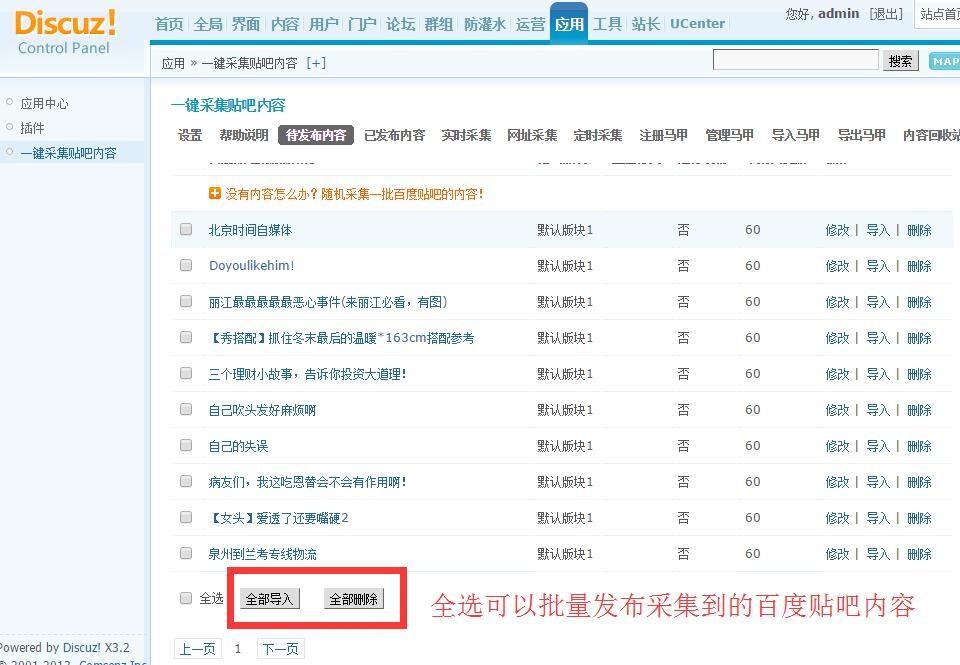Open the 界面 top menu

tap(246, 24)
